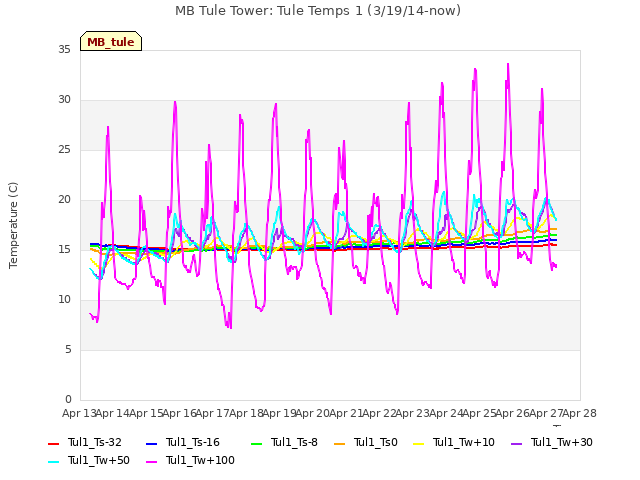Click the yellow Tul1_Tw+10 legend swatch
Viewport: 640px width, 480px height.
419,444
